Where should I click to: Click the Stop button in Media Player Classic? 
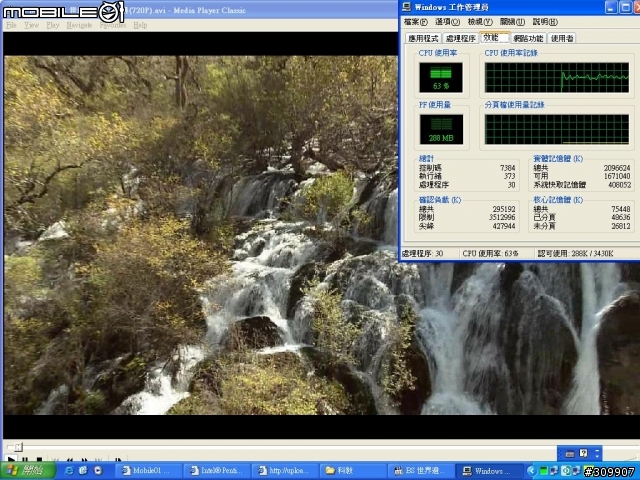[39, 460]
